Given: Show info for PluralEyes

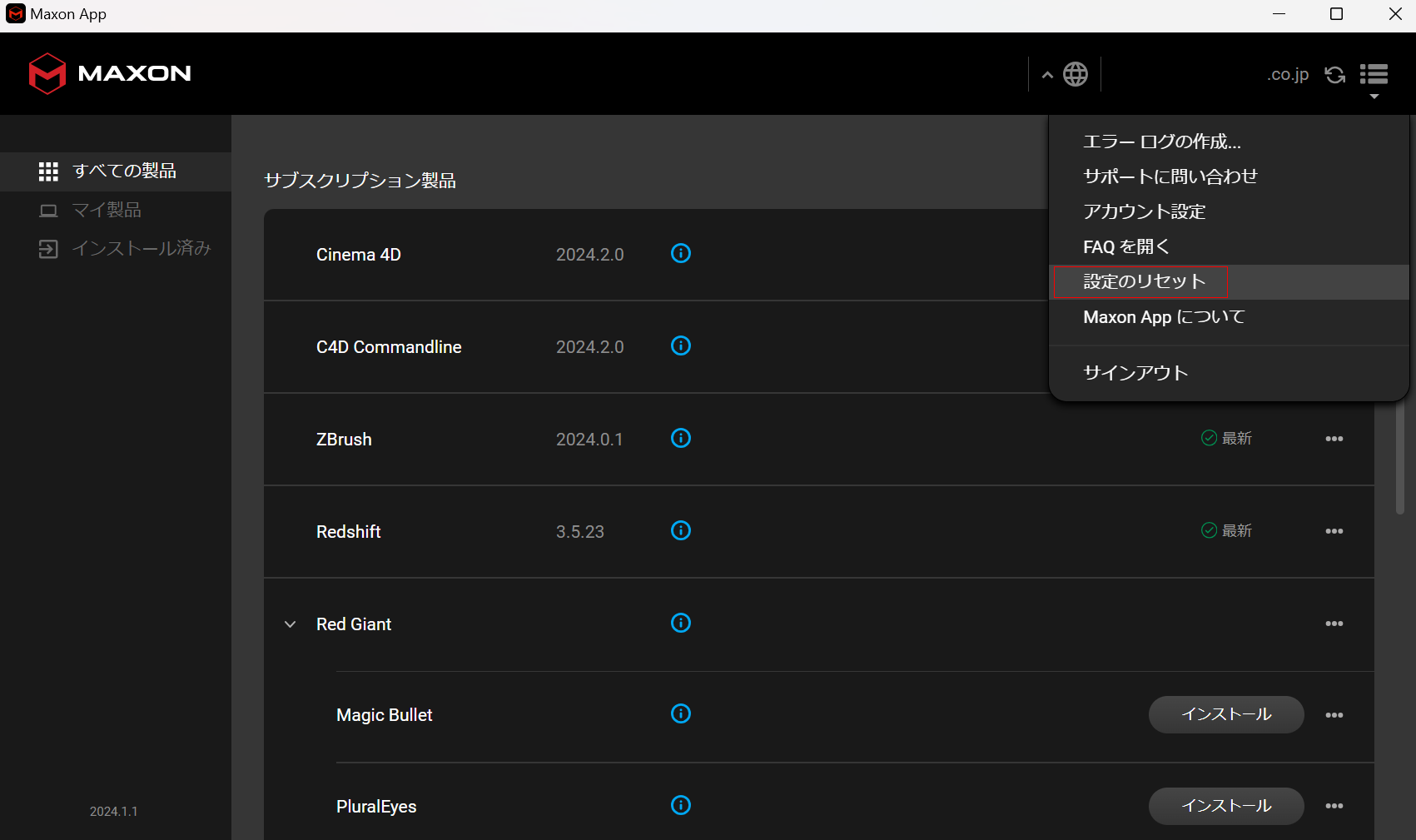Looking at the screenshot, I should [681, 805].
